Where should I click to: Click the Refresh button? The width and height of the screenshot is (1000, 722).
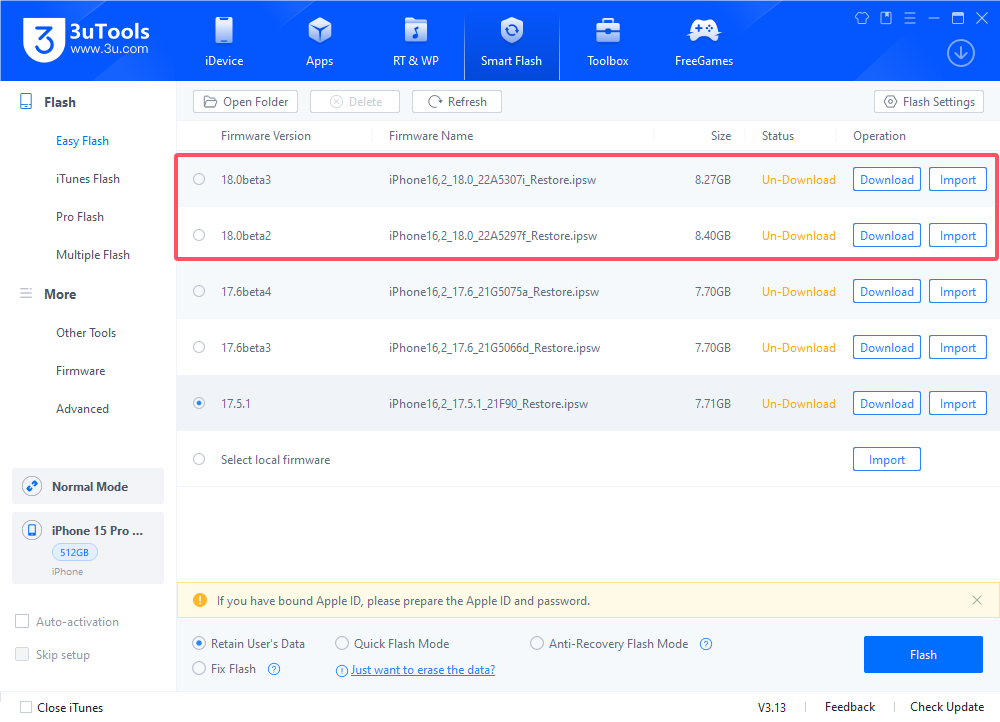click(x=457, y=101)
